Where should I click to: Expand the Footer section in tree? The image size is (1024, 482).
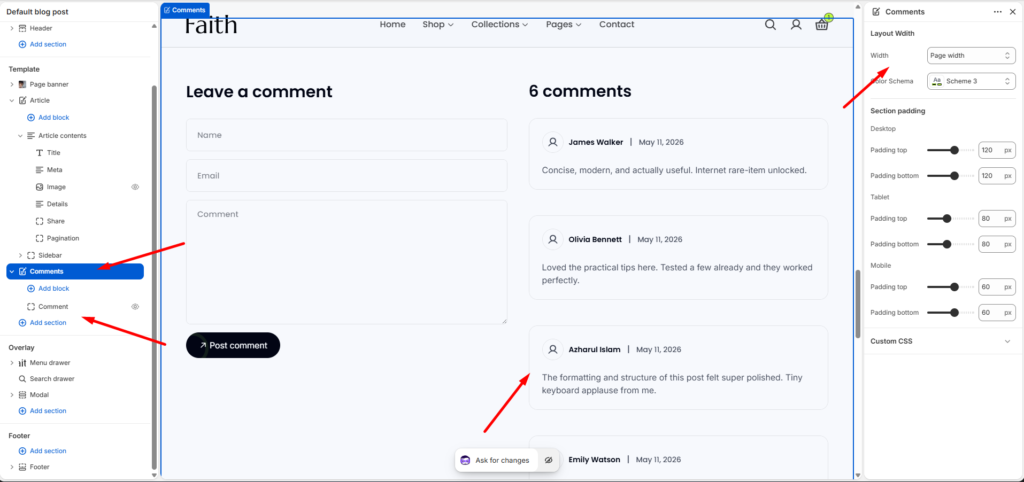point(12,467)
